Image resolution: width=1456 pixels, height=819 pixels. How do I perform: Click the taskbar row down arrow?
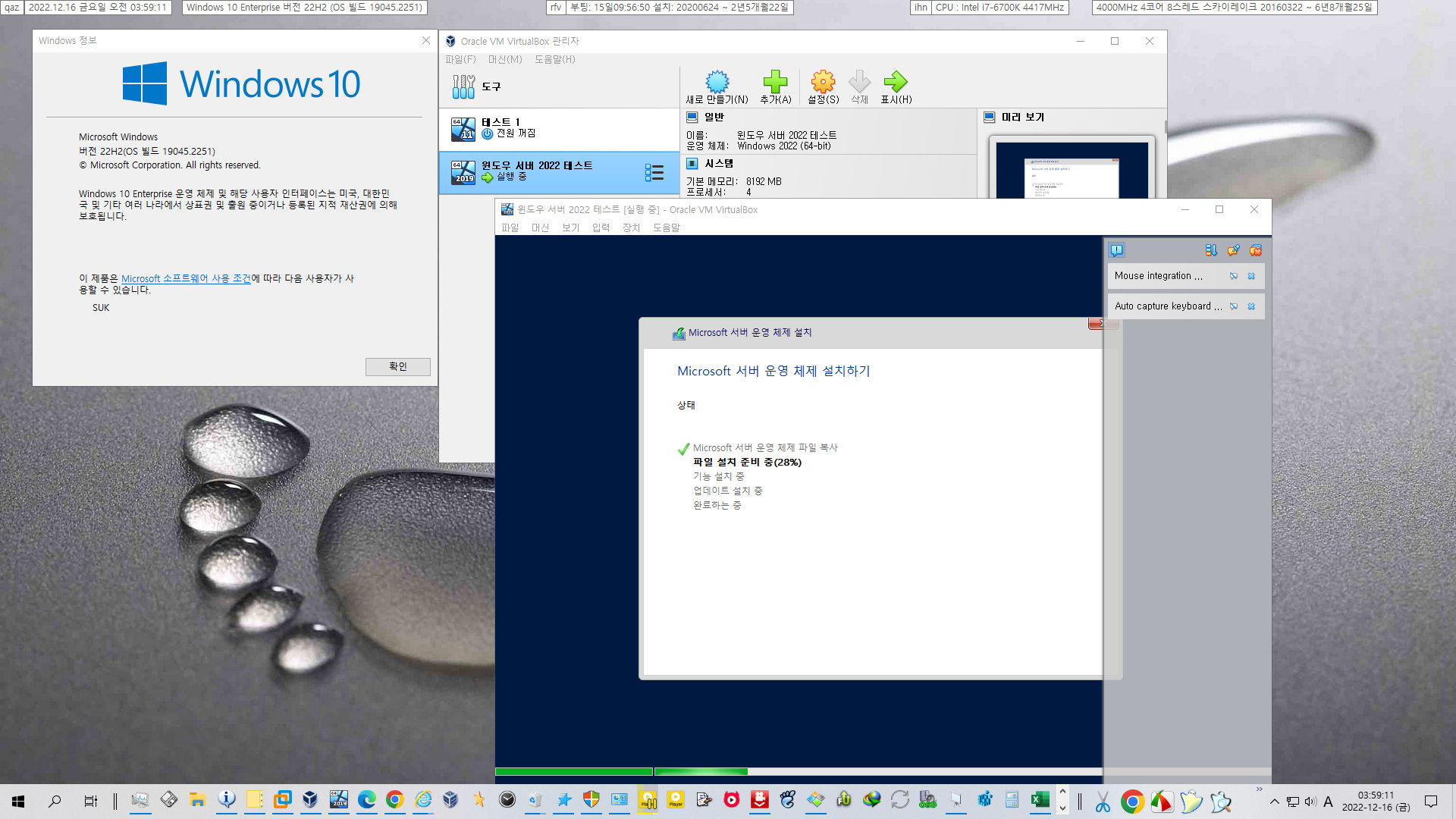click(1062, 808)
